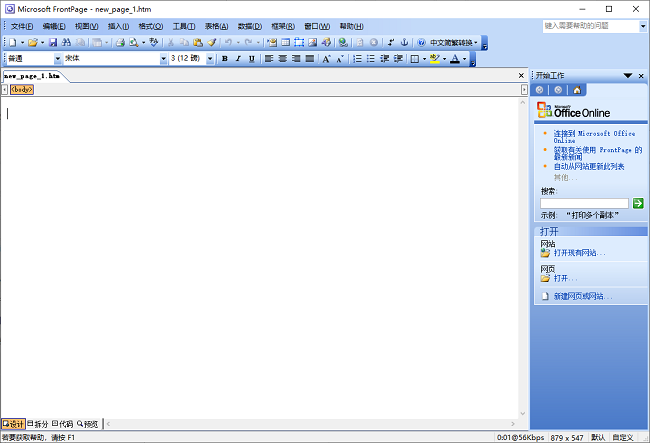Click the Print icon in toolbar
This screenshot has width=650, height=443.
pyautogui.click(x=120, y=43)
